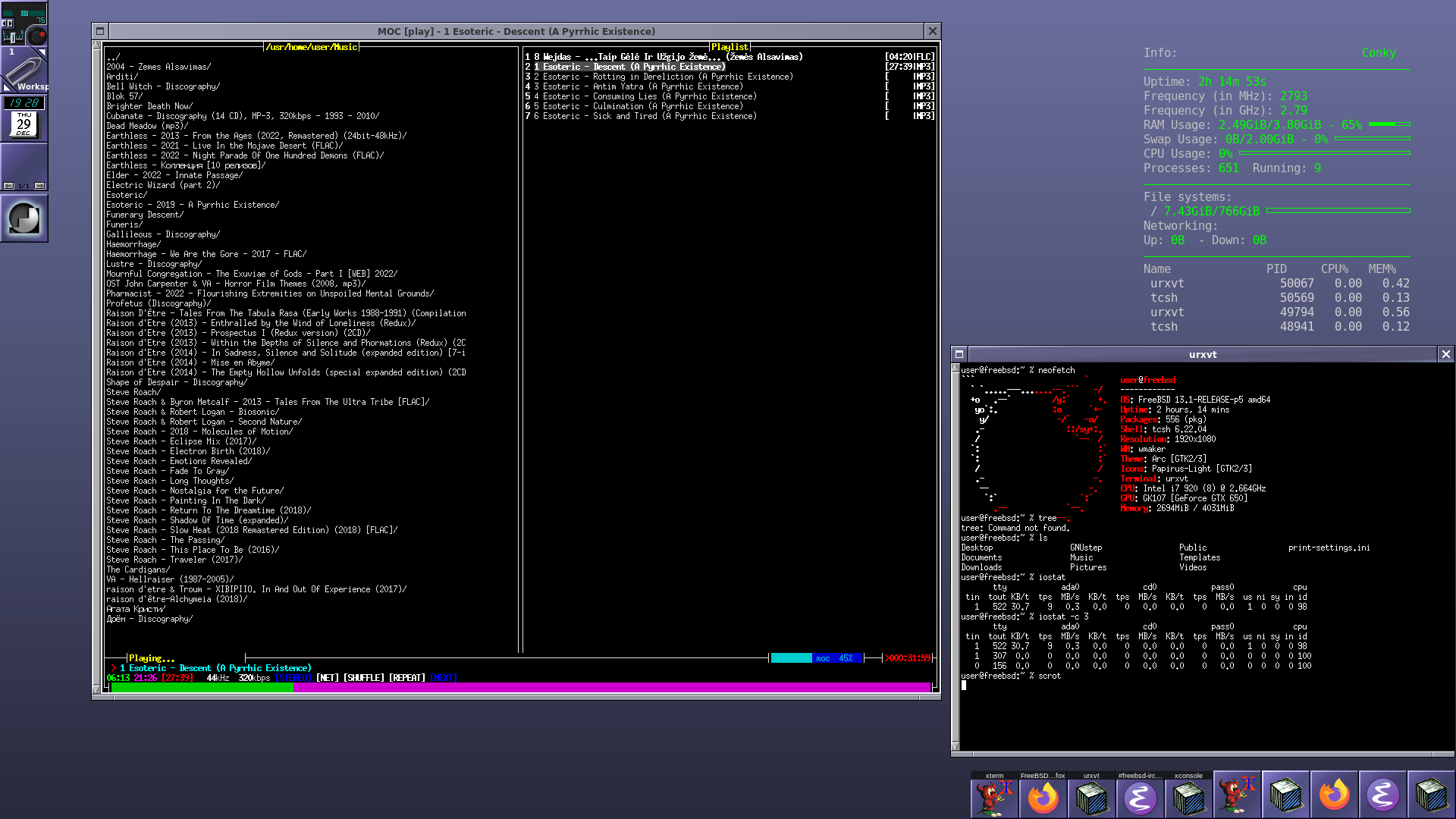Open 'Shape of Despair - Discography/' folder

coord(177,382)
